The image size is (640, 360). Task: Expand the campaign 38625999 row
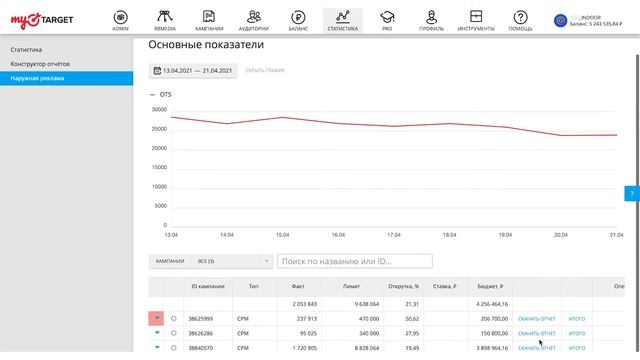(156, 318)
